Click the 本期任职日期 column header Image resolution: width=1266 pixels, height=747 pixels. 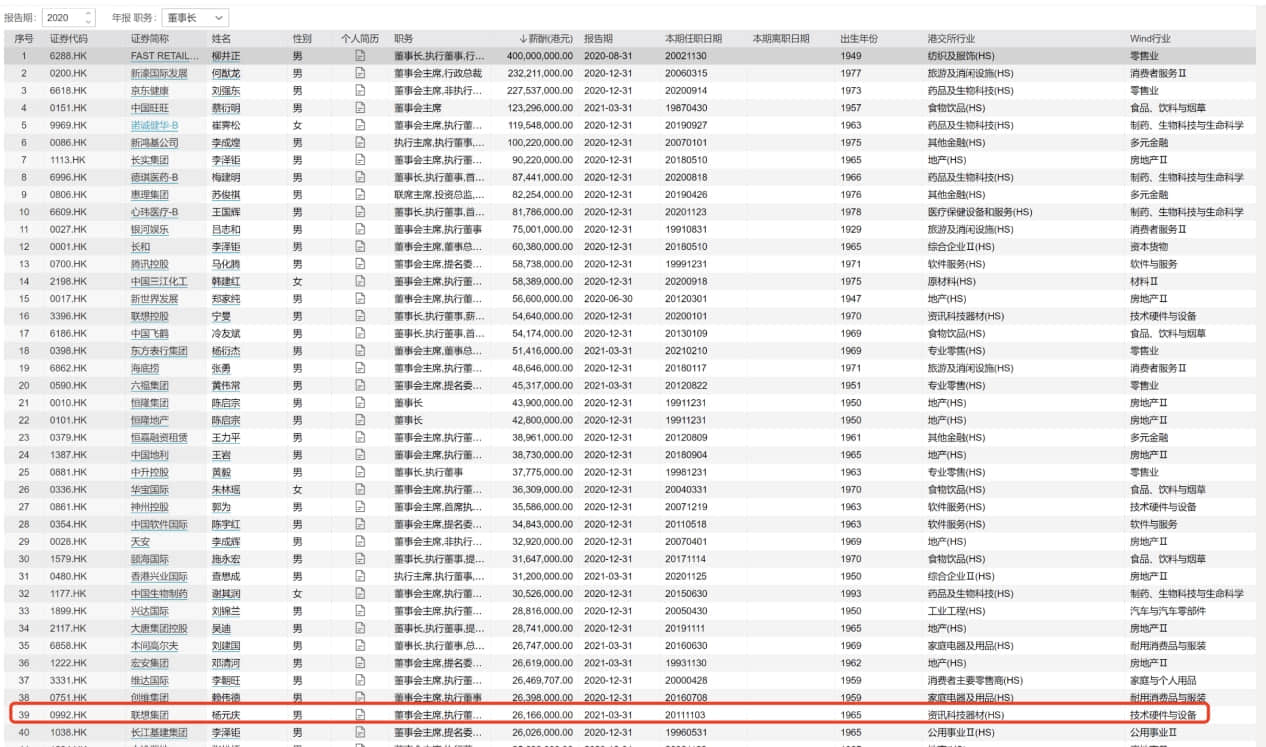[693, 38]
